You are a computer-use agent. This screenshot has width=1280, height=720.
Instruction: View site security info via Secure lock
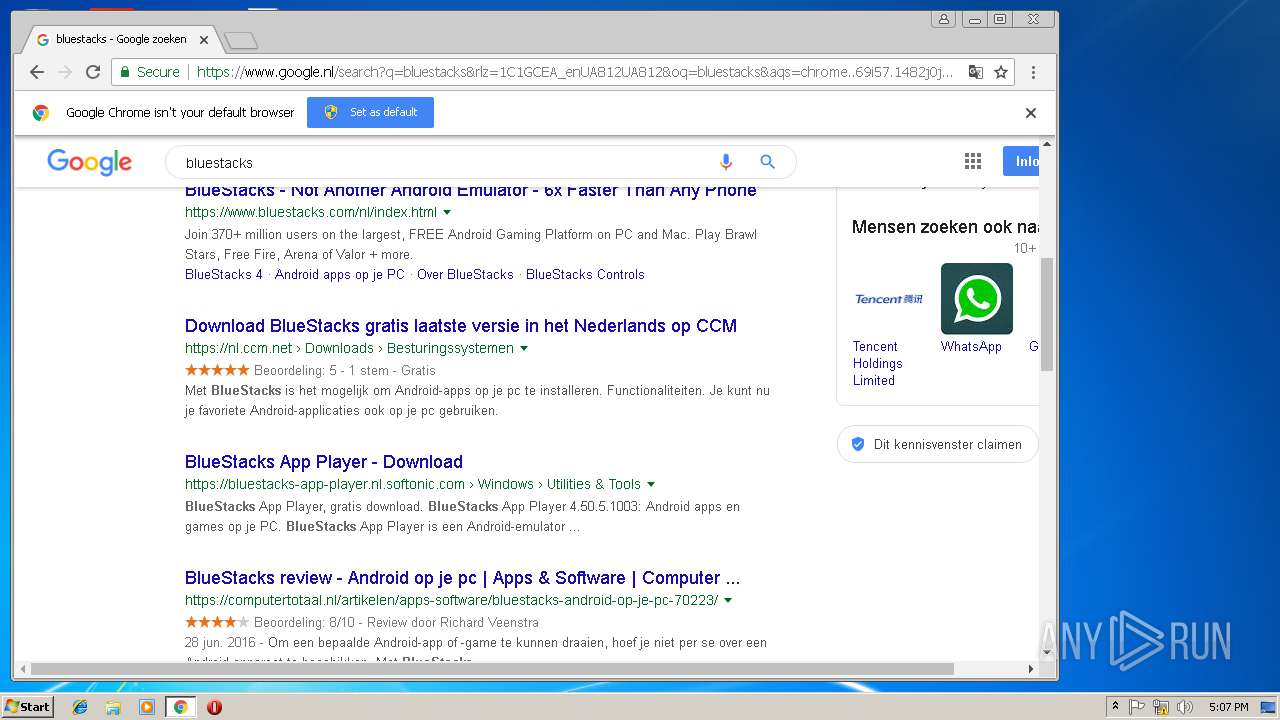coord(148,72)
